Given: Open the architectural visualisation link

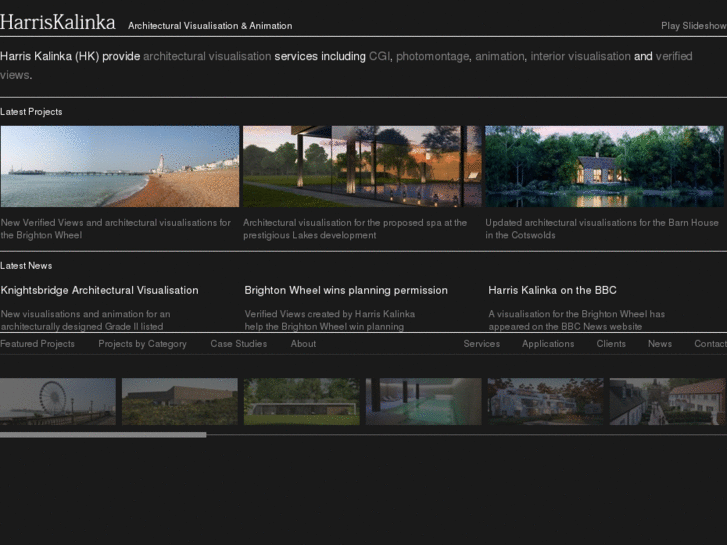Looking at the screenshot, I should [x=207, y=57].
